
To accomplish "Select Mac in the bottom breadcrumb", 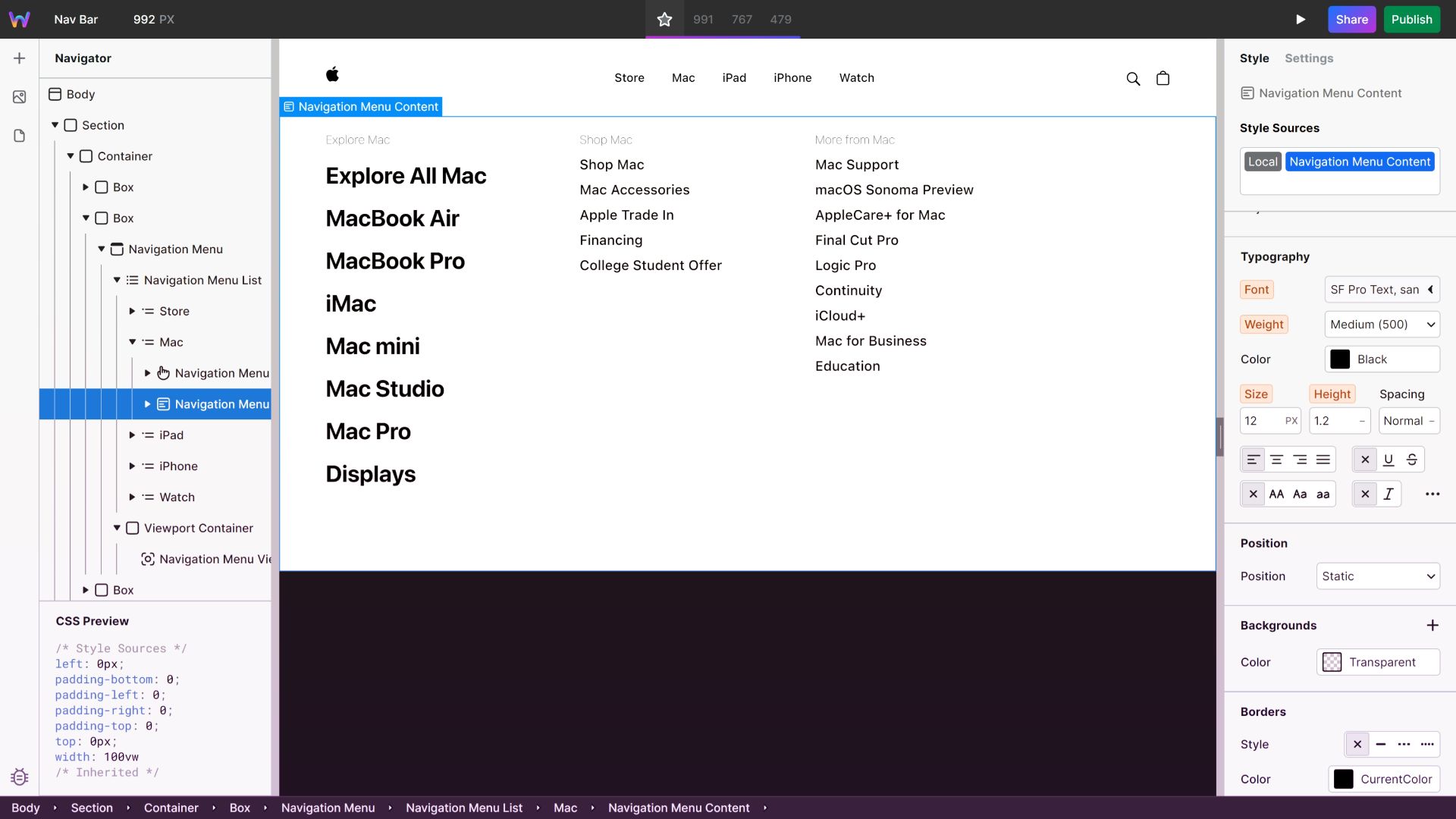I will tap(566, 808).
